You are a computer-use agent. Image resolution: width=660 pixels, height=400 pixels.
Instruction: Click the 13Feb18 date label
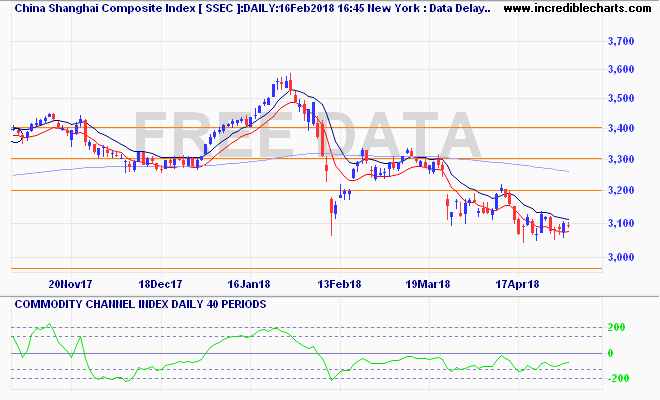339,284
